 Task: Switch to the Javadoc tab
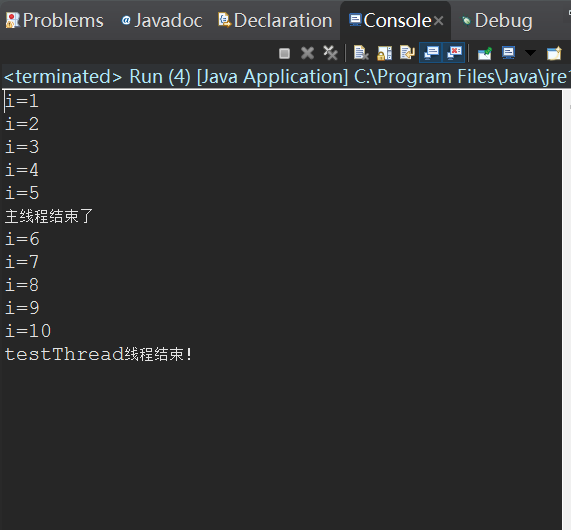click(x=162, y=20)
